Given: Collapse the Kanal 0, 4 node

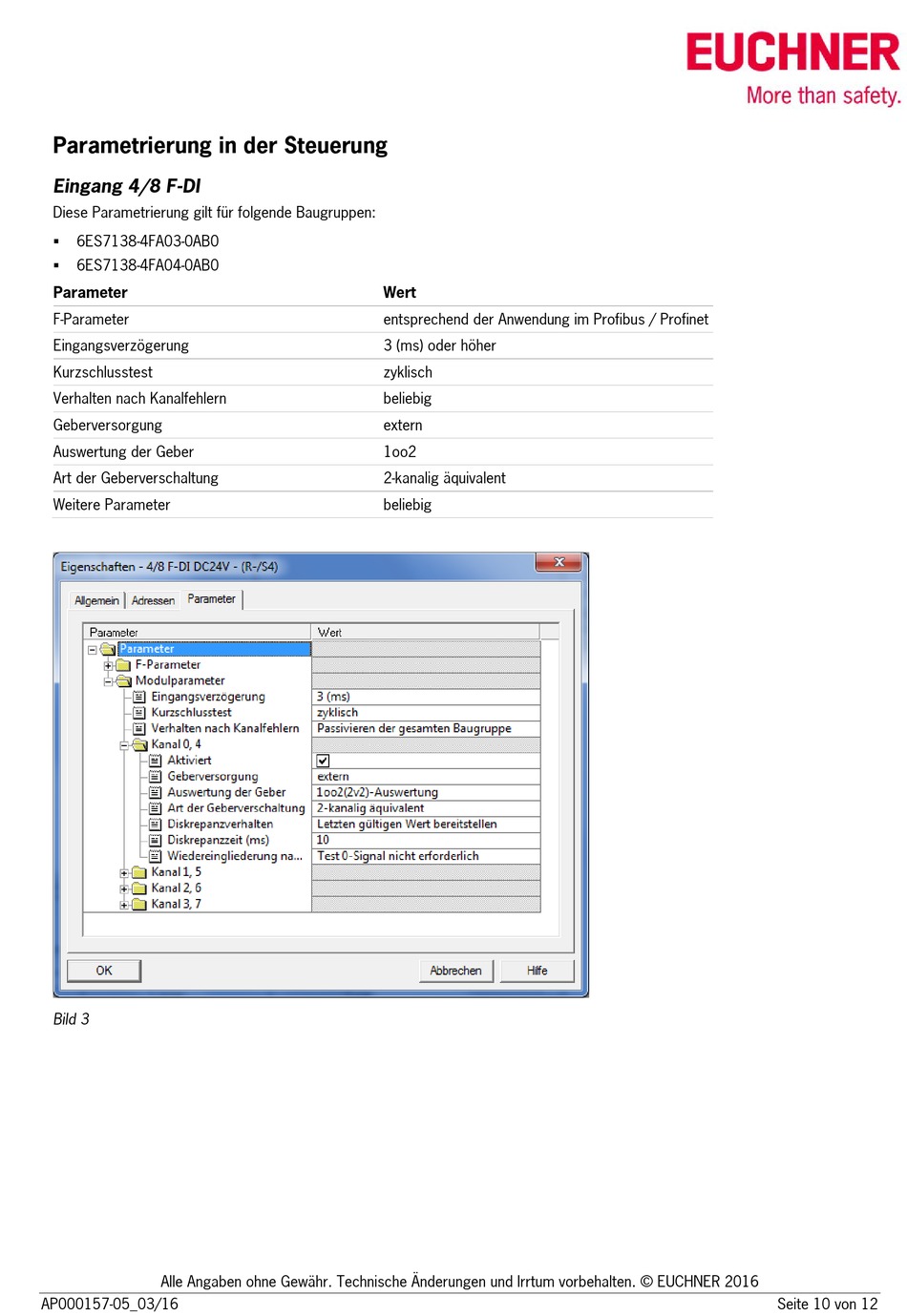Looking at the screenshot, I should coord(124,745).
